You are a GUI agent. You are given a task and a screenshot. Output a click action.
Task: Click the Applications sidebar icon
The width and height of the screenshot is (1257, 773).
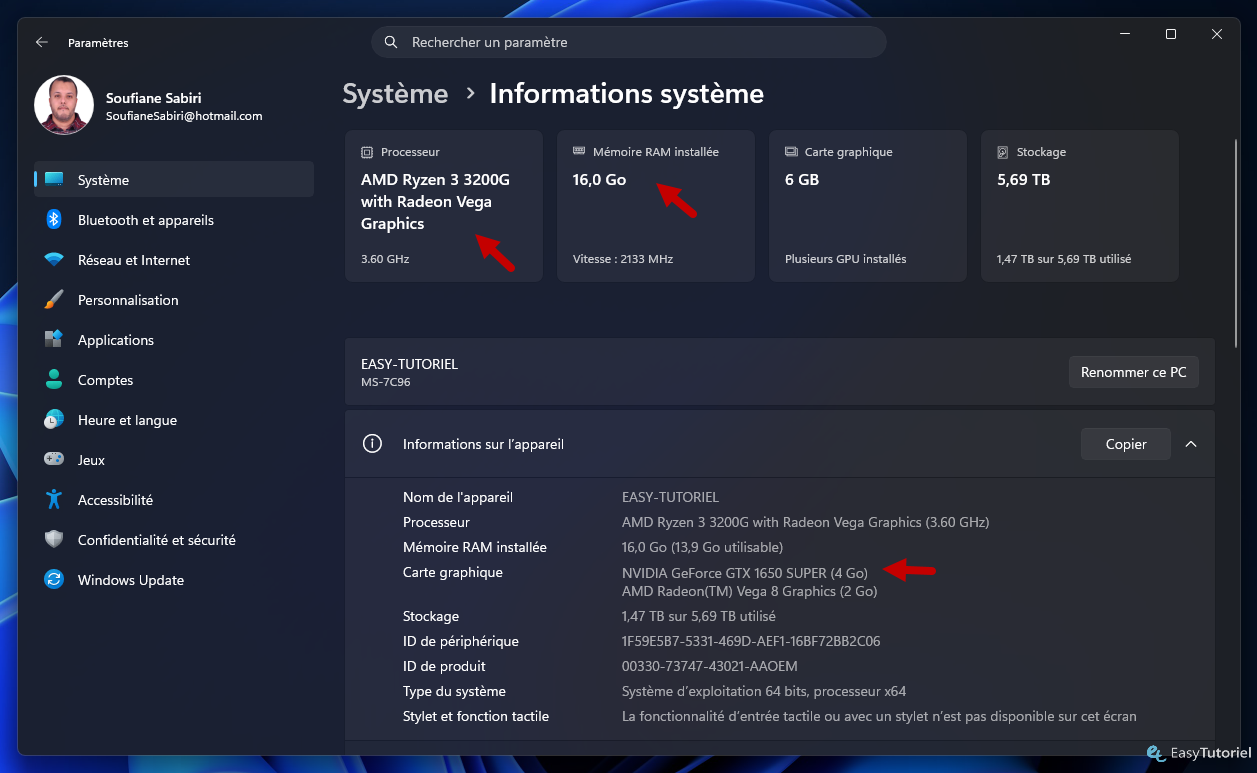[x=54, y=340]
